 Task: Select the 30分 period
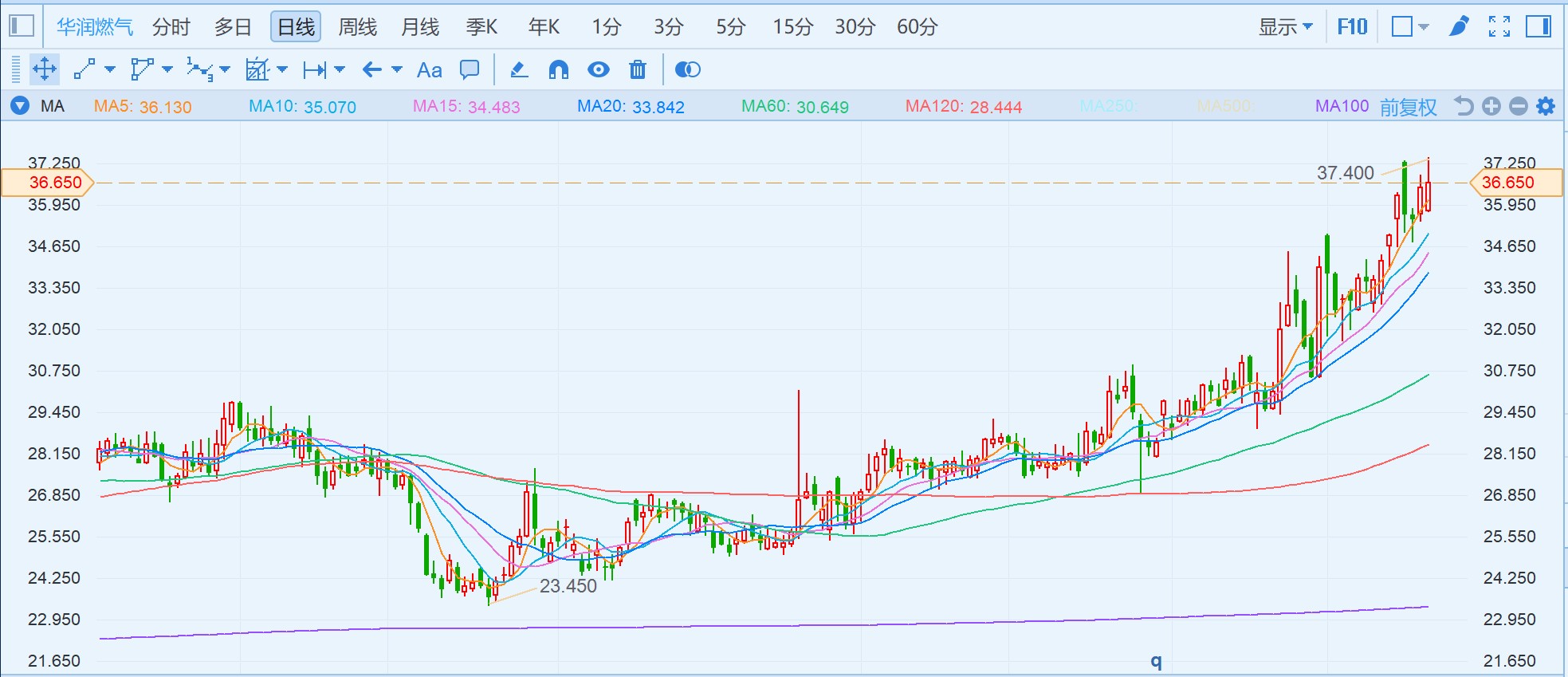click(855, 27)
